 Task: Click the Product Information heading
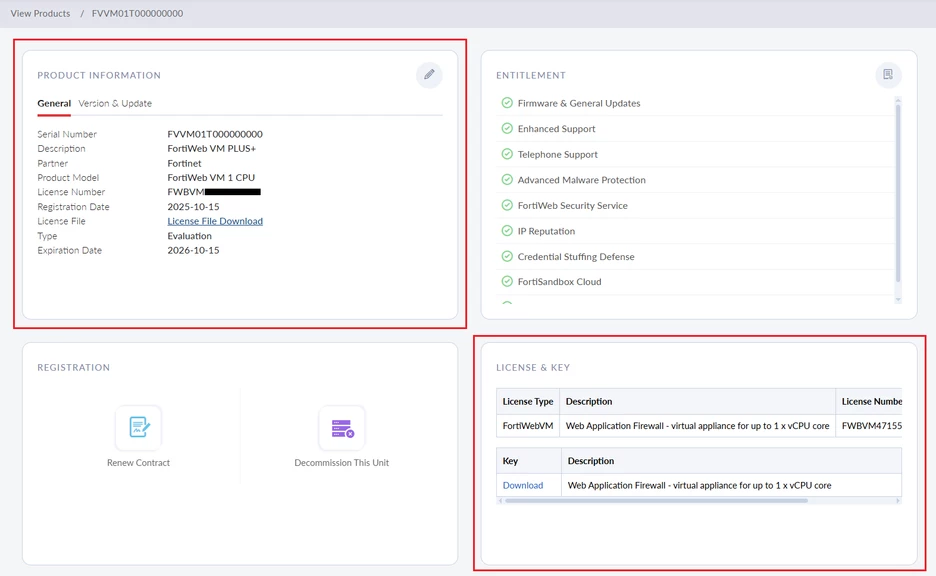coord(99,75)
